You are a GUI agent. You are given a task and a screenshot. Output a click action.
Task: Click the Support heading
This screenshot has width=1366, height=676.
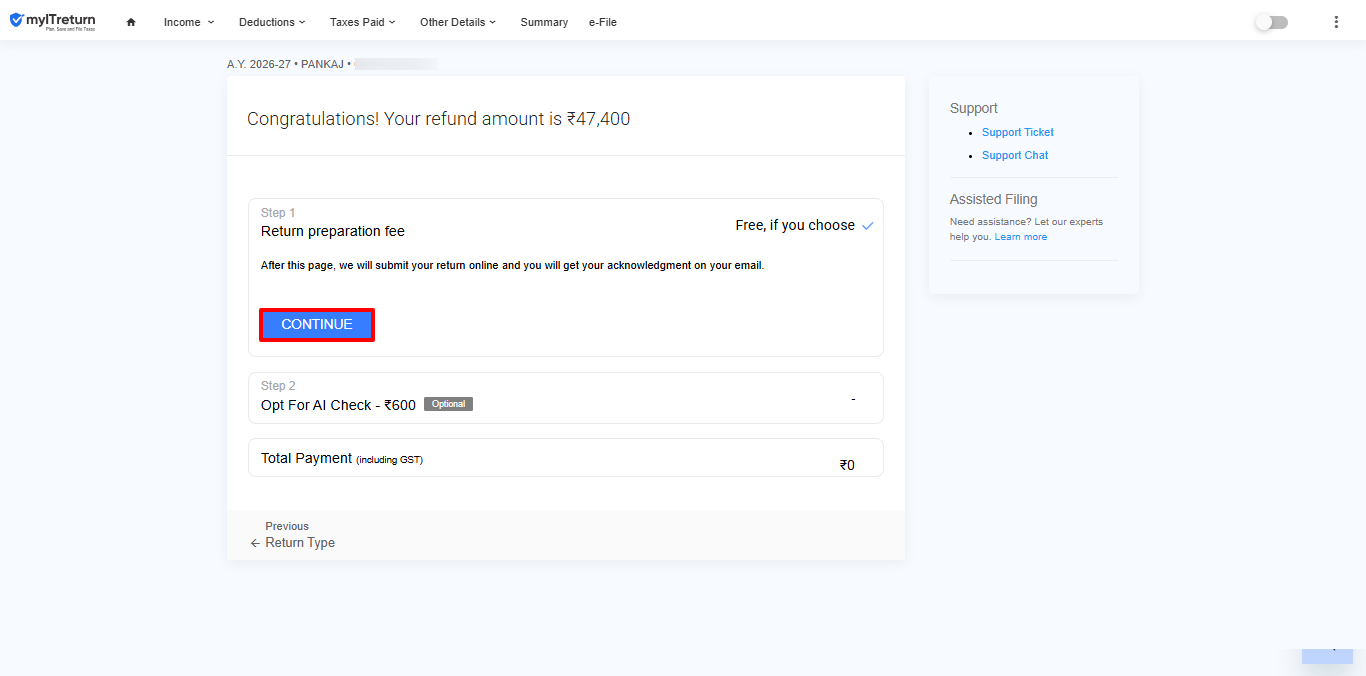pos(974,108)
